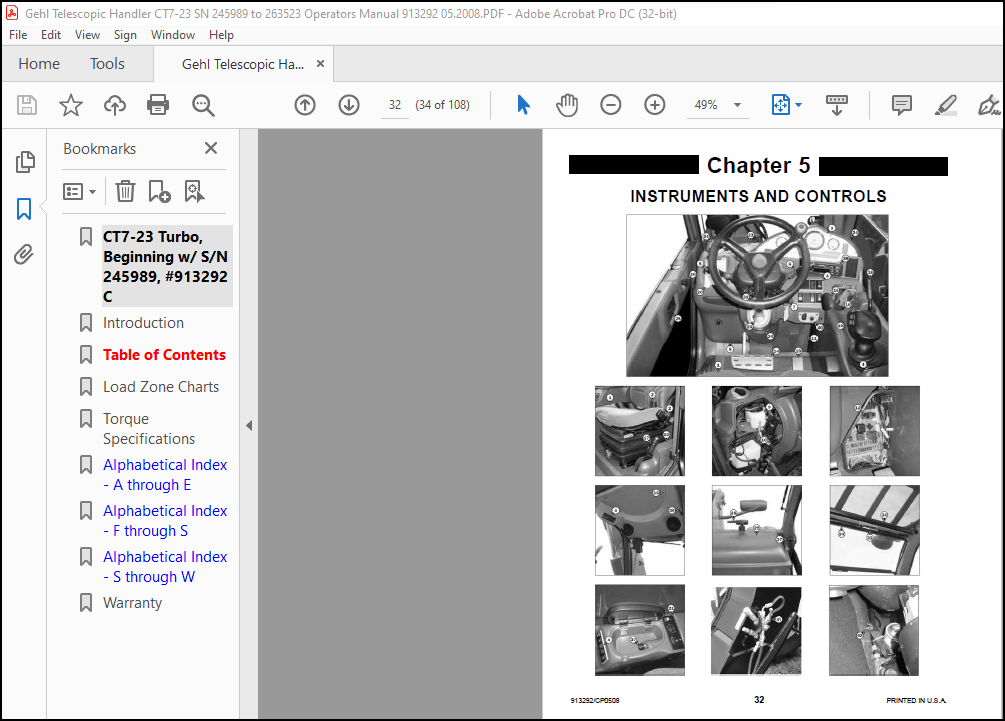Open the Find text magnifier tool
Image resolution: width=1005 pixels, height=721 pixels.
coord(203,104)
